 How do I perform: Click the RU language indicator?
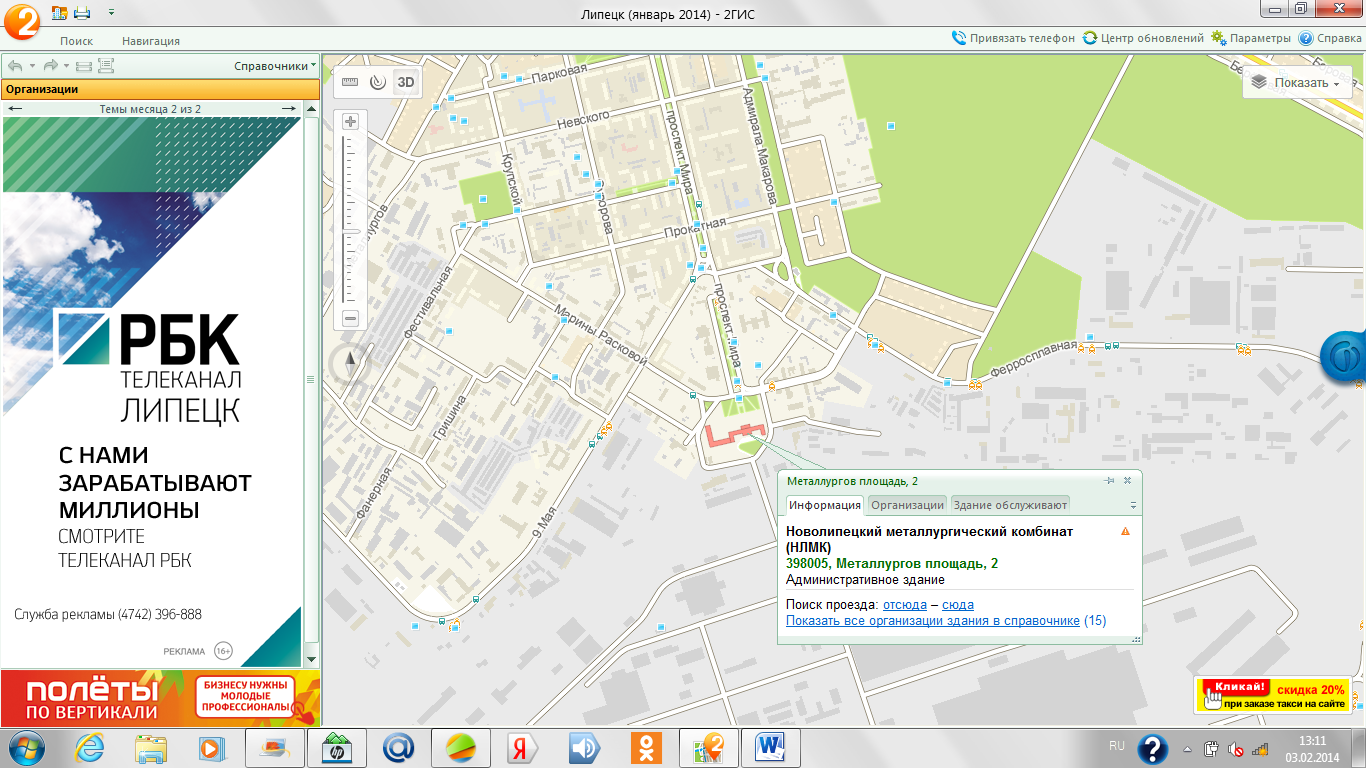pos(1117,746)
